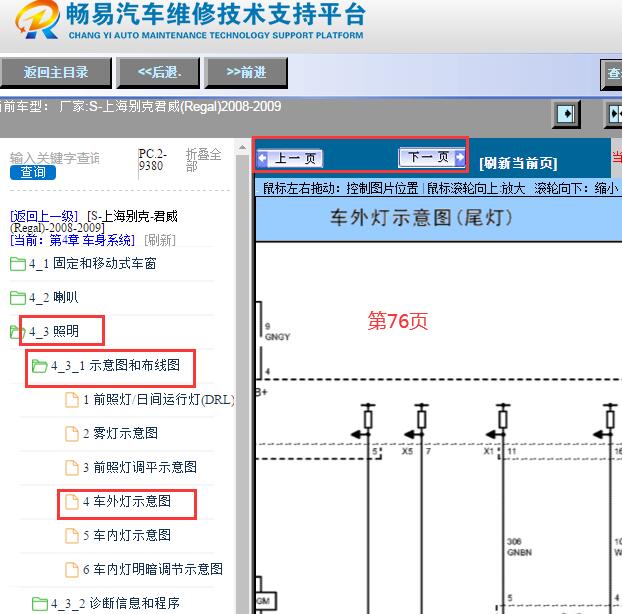Click sidebar scrollbar up arrow
The width and height of the screenshot is (622, 614).
click(242, 148)
